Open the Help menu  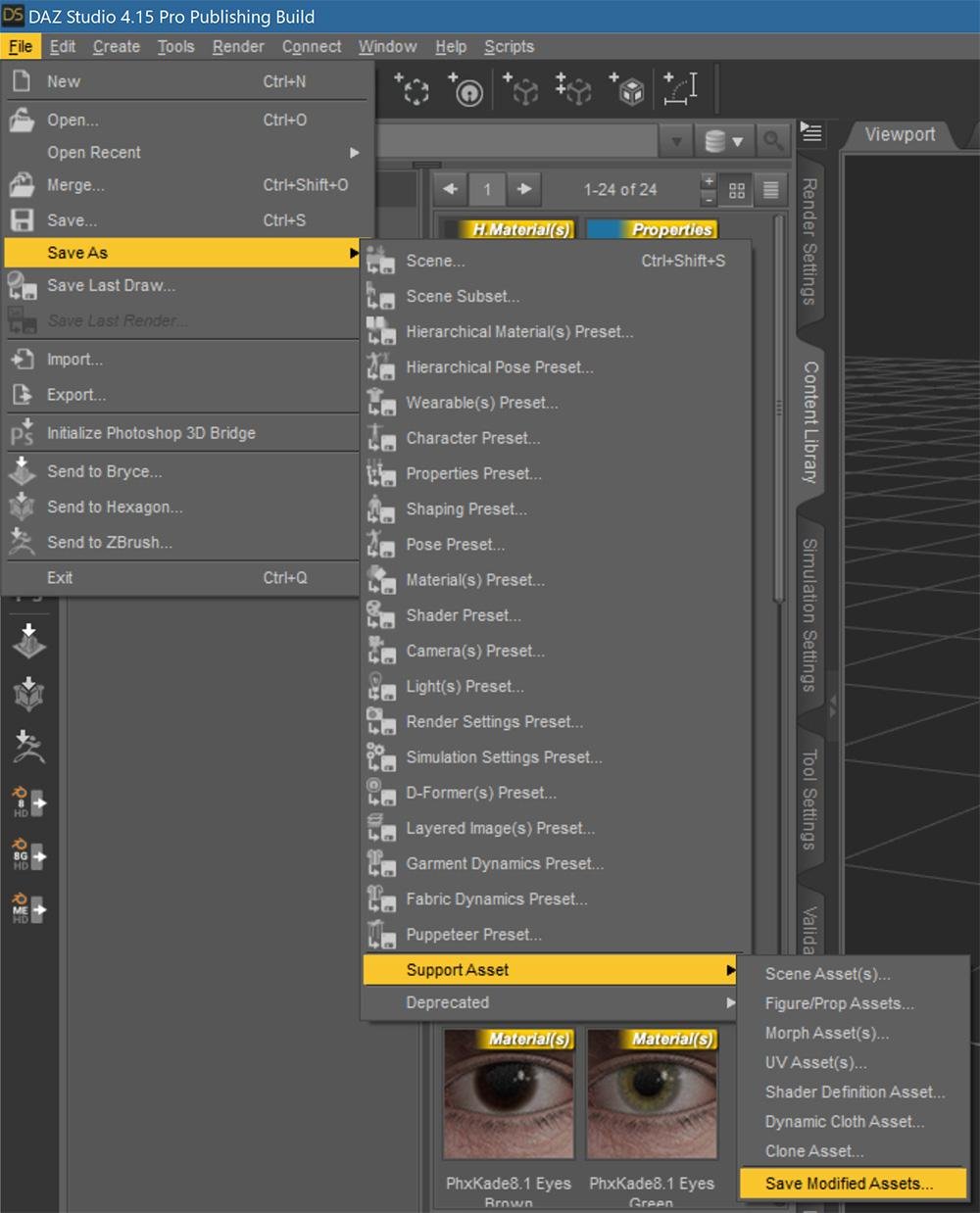[x=451, y=46]
